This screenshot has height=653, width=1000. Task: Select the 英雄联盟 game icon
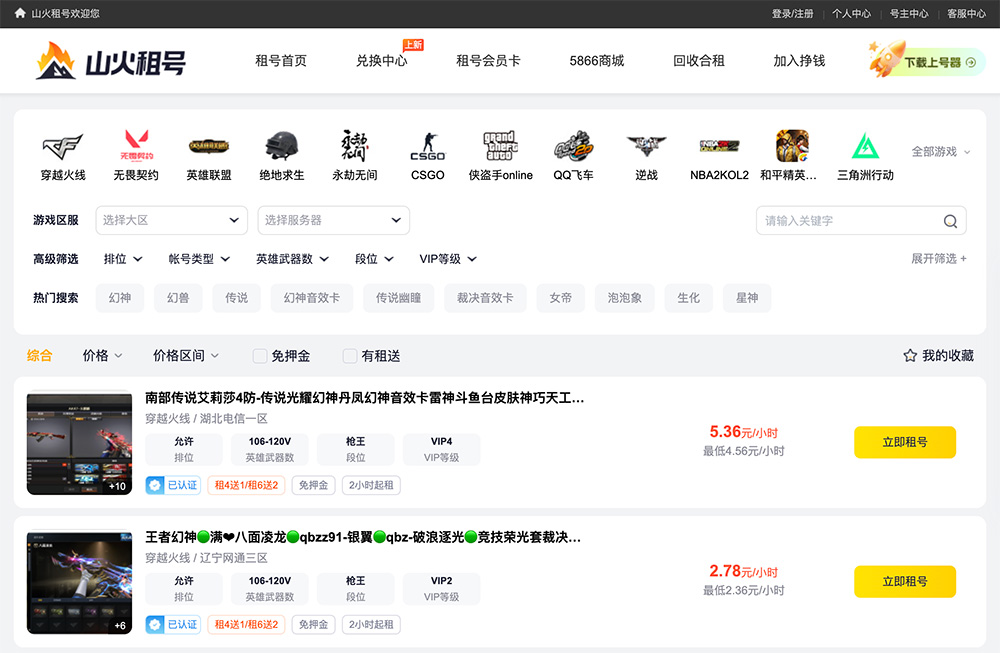209,147
